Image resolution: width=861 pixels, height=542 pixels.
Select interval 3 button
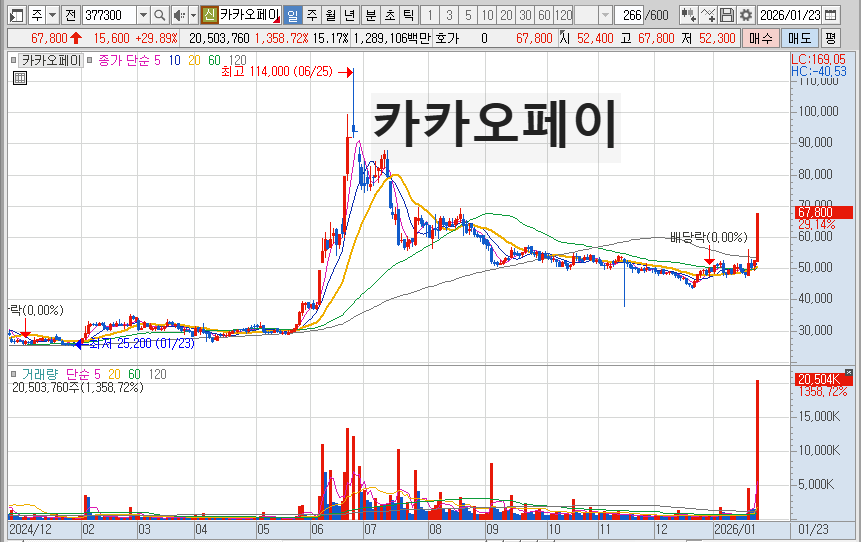(x=449, y=15)
